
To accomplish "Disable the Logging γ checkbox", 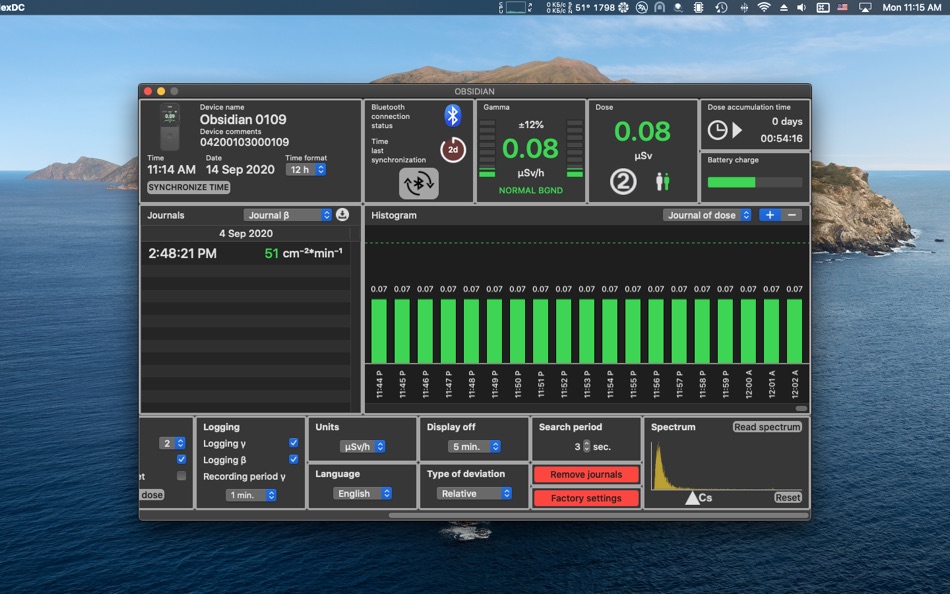I will (x=293, y=443).
